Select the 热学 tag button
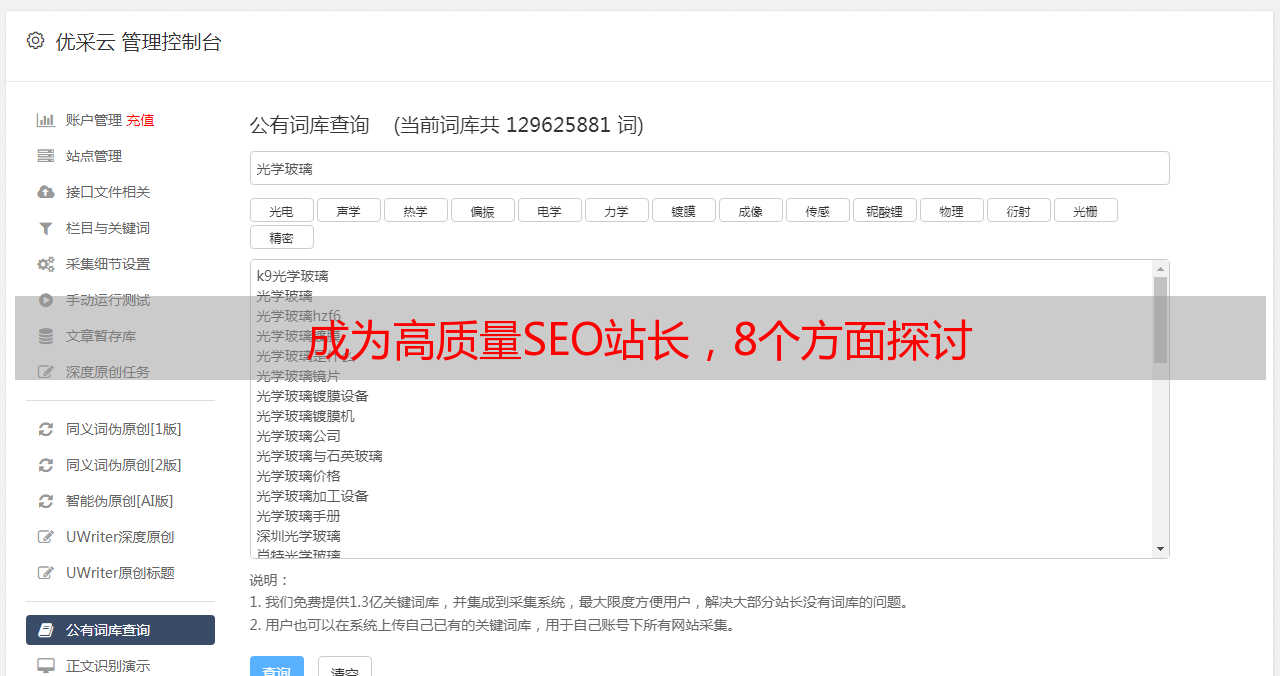The width and height of the screenshot is (1280, 676). 415,210
